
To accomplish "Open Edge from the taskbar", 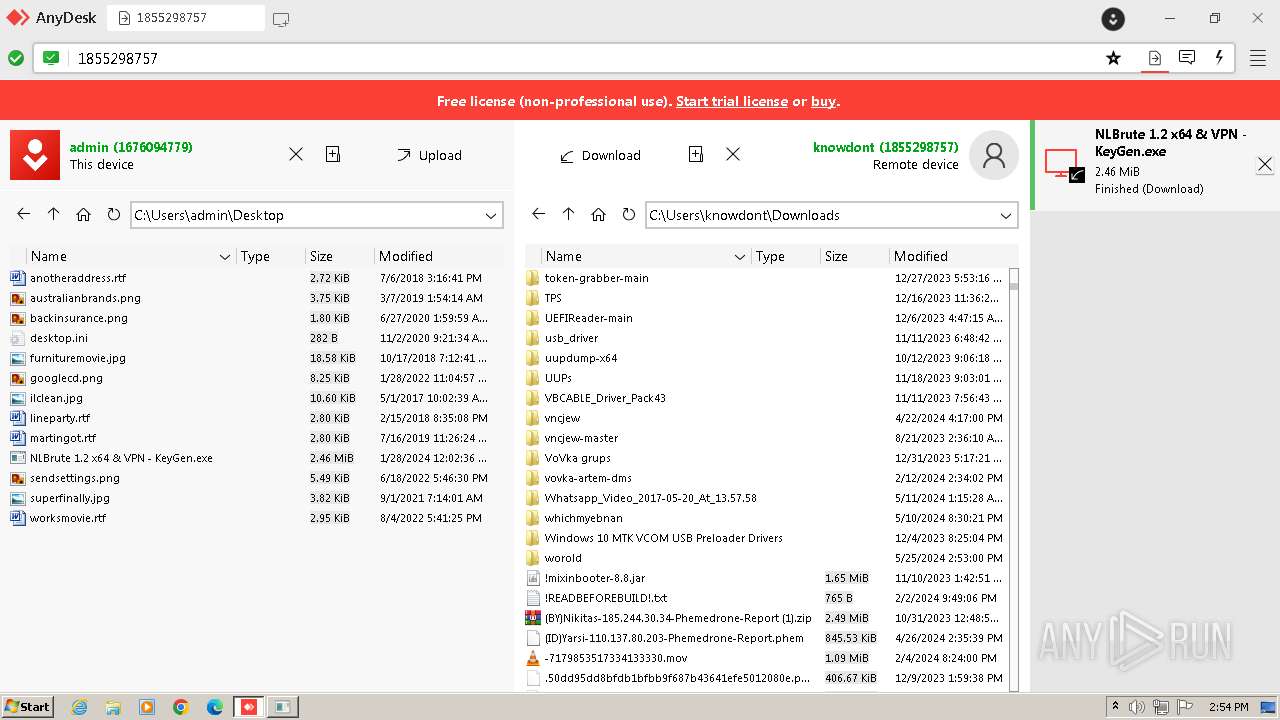I will (x=215, y=707).
